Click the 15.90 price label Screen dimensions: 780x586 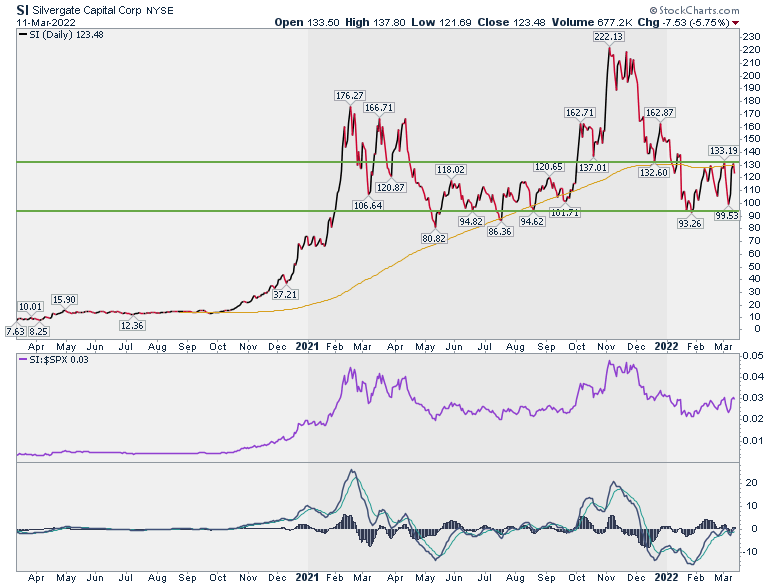pos(64,300)
